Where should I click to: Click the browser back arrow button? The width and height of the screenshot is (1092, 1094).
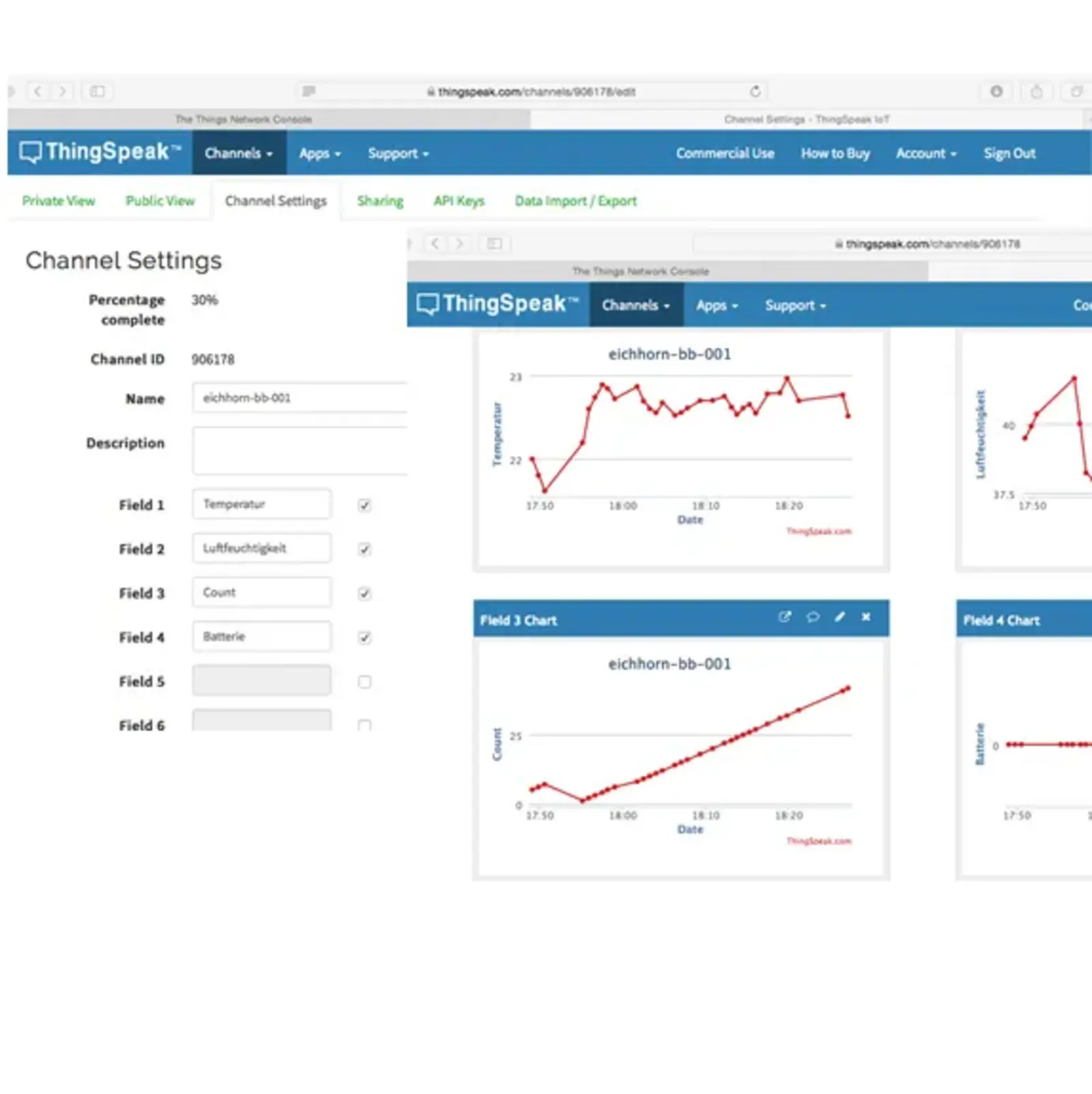tap(38, 91)
